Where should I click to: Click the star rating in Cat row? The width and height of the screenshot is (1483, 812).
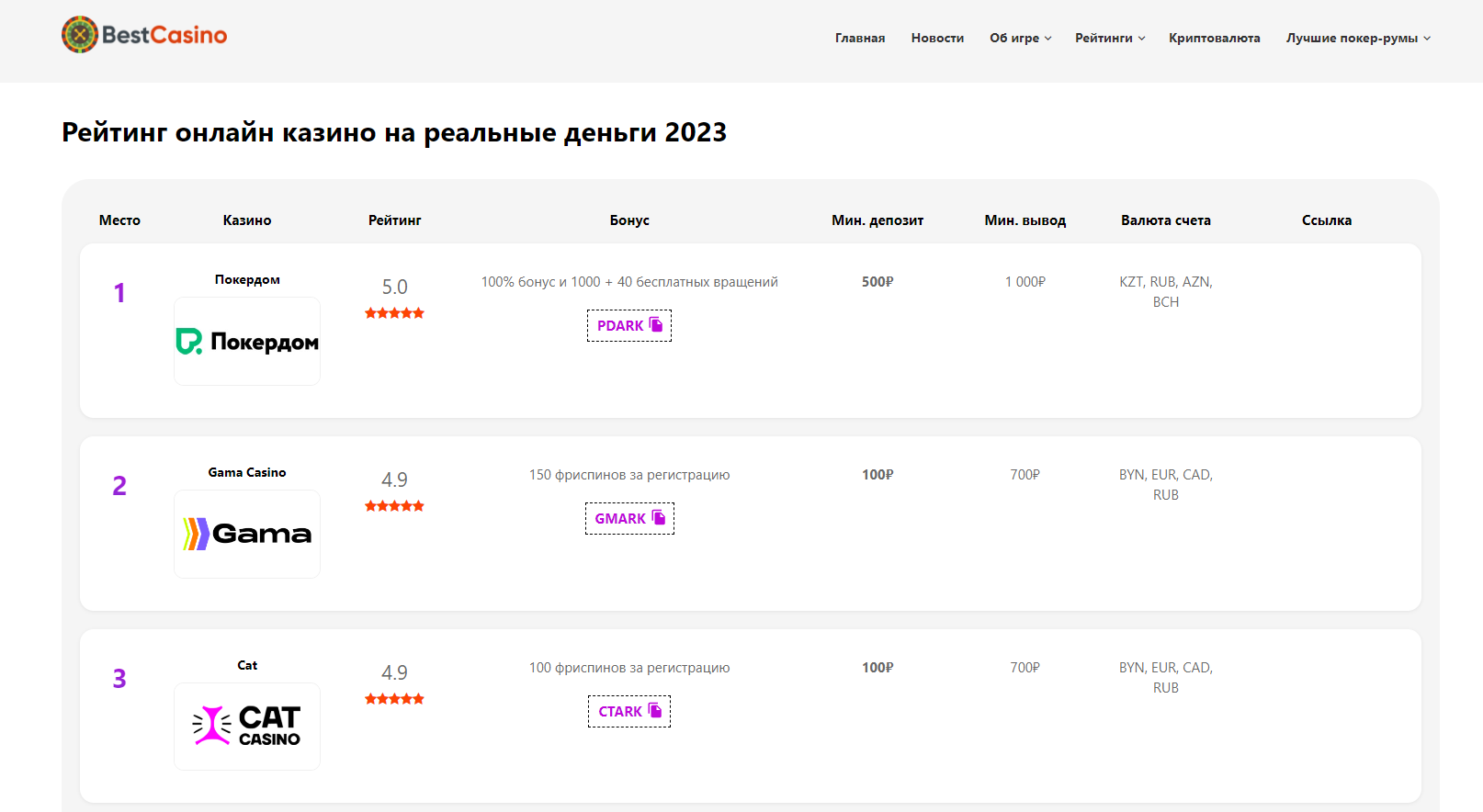click(394, 699)
